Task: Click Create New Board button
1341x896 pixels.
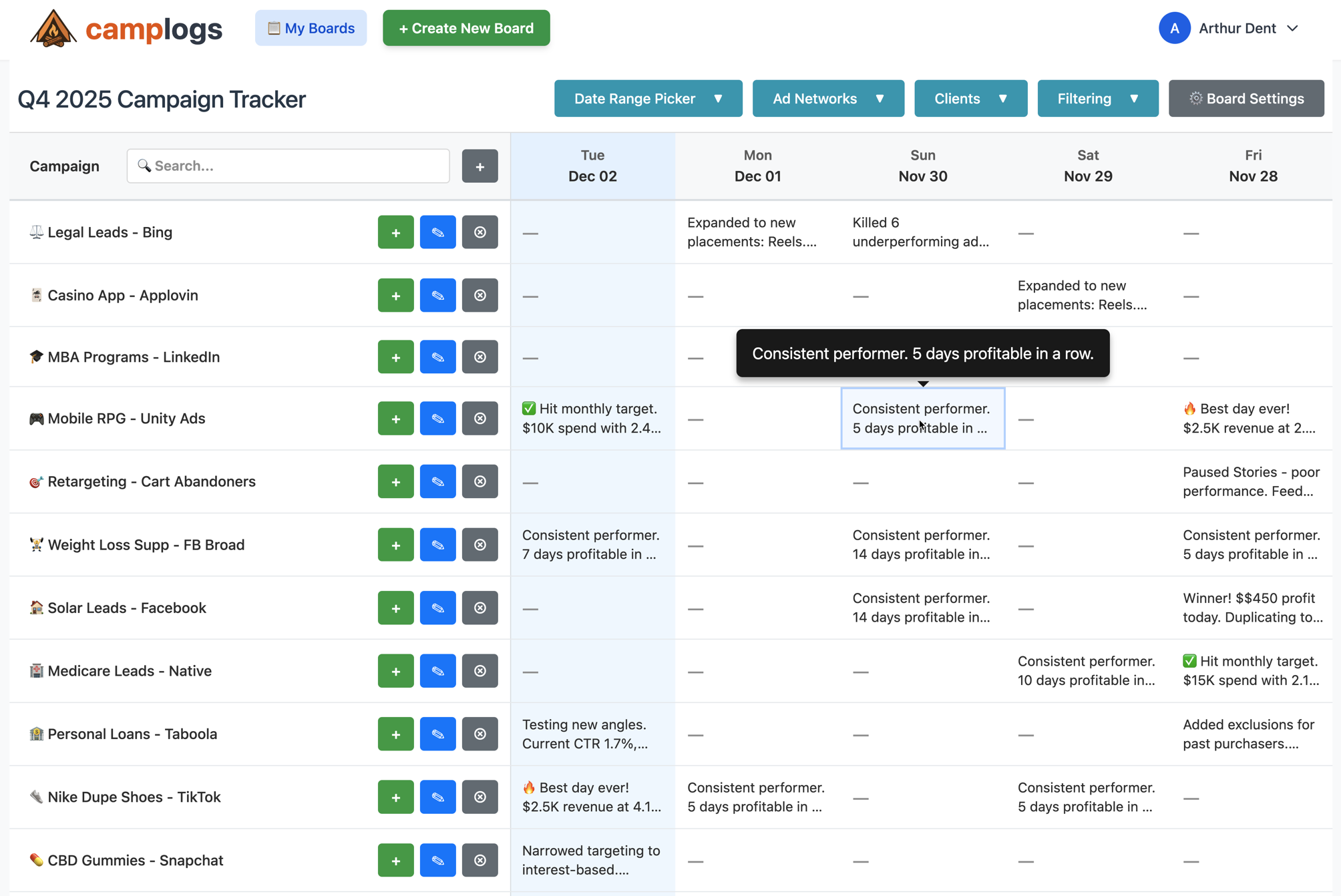Action: [x=466, y=29]
